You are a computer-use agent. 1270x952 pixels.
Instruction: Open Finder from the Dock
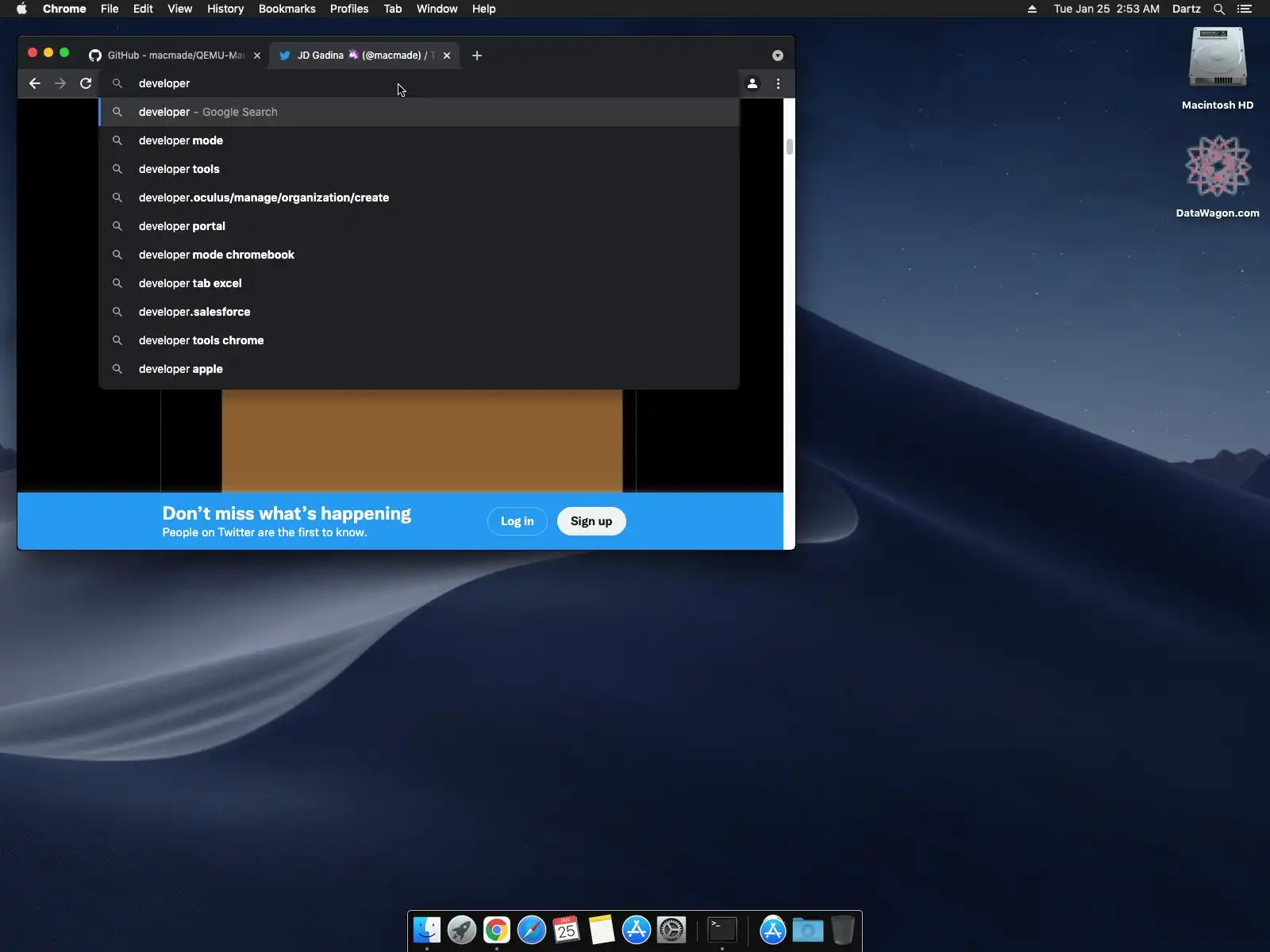[x=427, y=930]
